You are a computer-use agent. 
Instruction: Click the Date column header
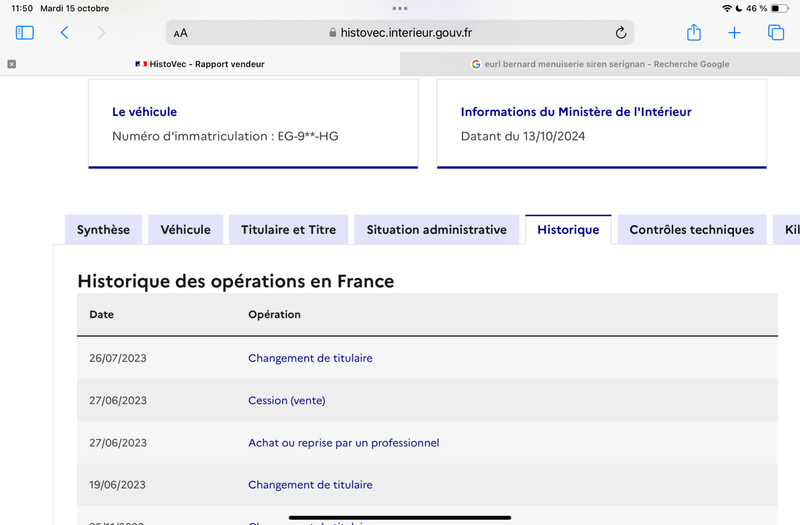(102, 314)
